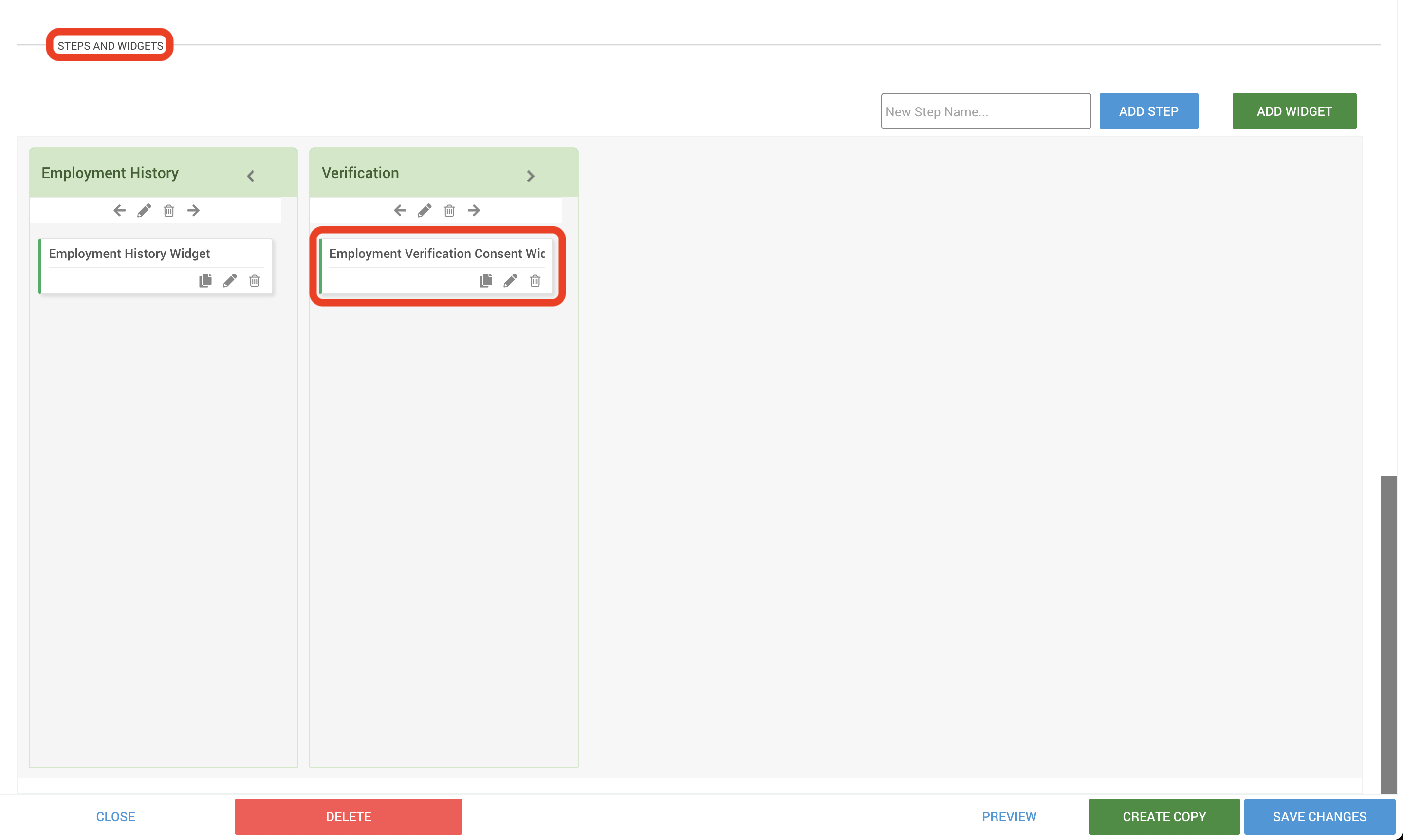Delete the Employment History step
Image resolution: width=1403 pixels, height=840 pixels.
pos(169,211)
